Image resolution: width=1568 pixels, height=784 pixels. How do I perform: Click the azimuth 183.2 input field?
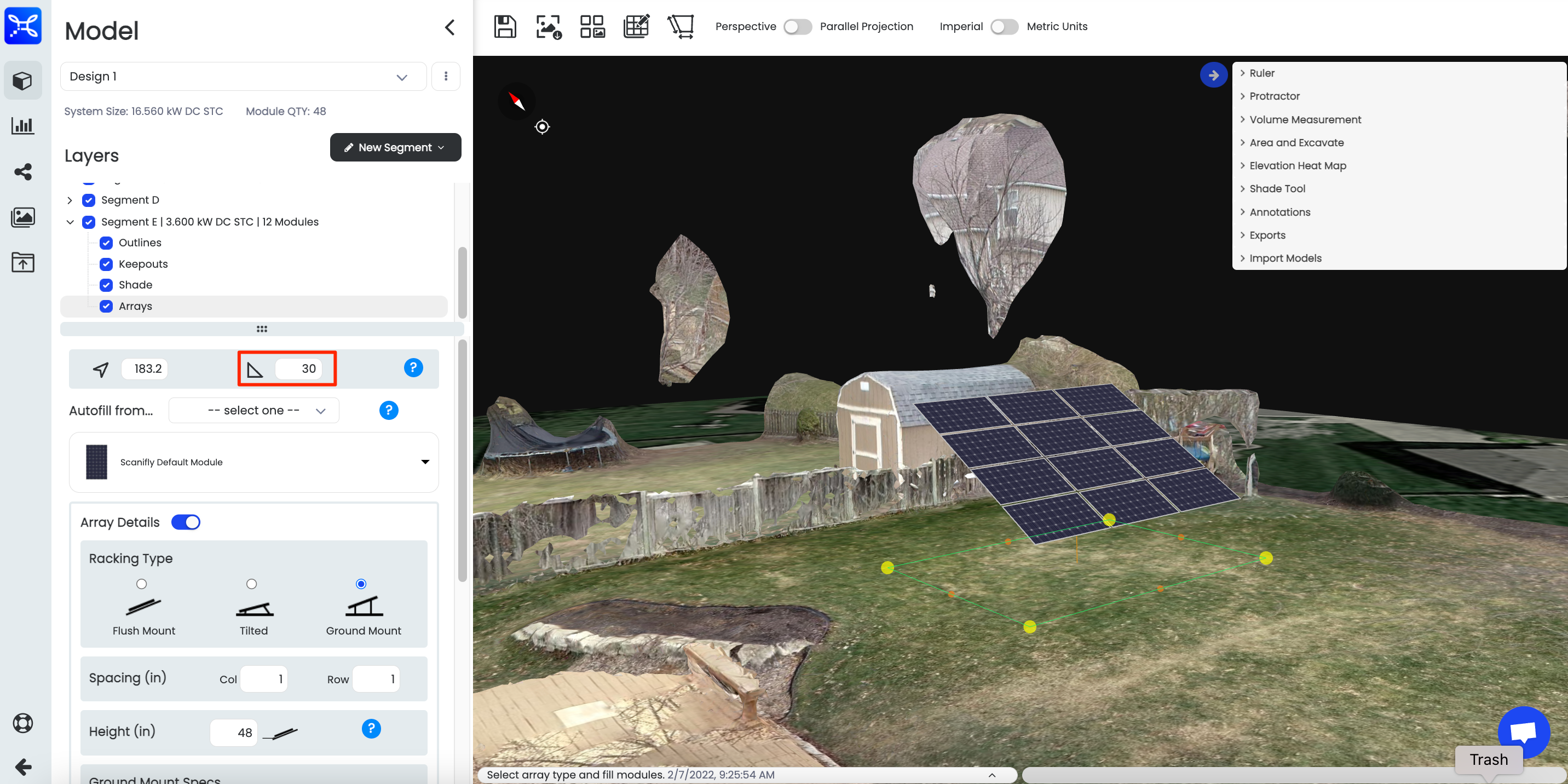click(145, 369)
